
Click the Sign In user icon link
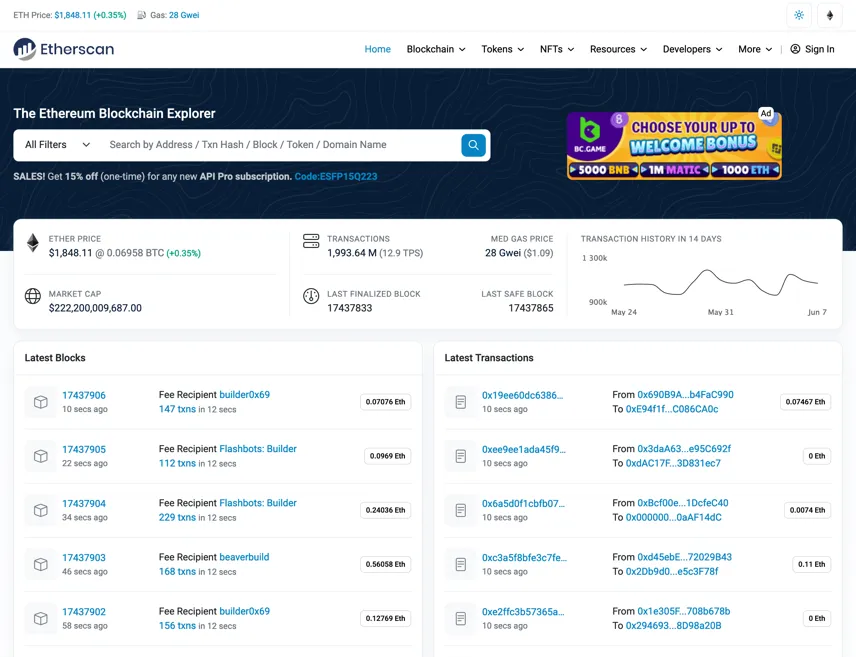[812, 49]
